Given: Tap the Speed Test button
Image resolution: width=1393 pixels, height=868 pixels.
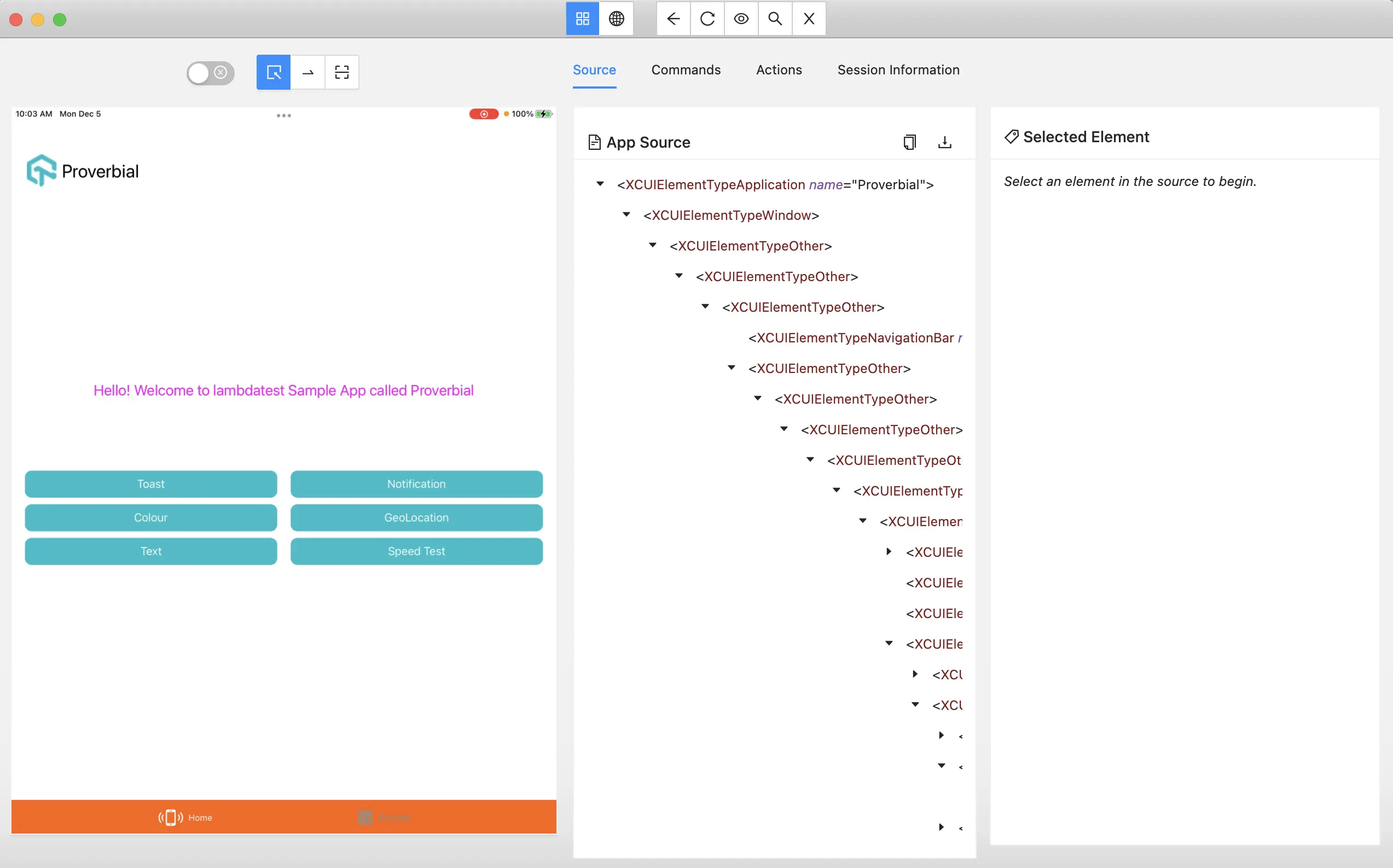Looking at the screenshot, I should coord(416,551).
